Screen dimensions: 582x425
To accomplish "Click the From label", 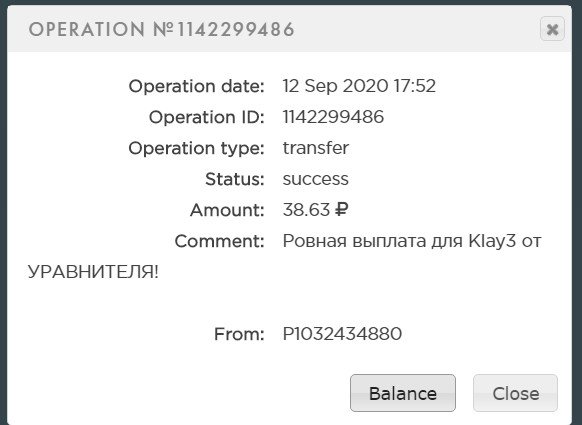I will 239,334.
